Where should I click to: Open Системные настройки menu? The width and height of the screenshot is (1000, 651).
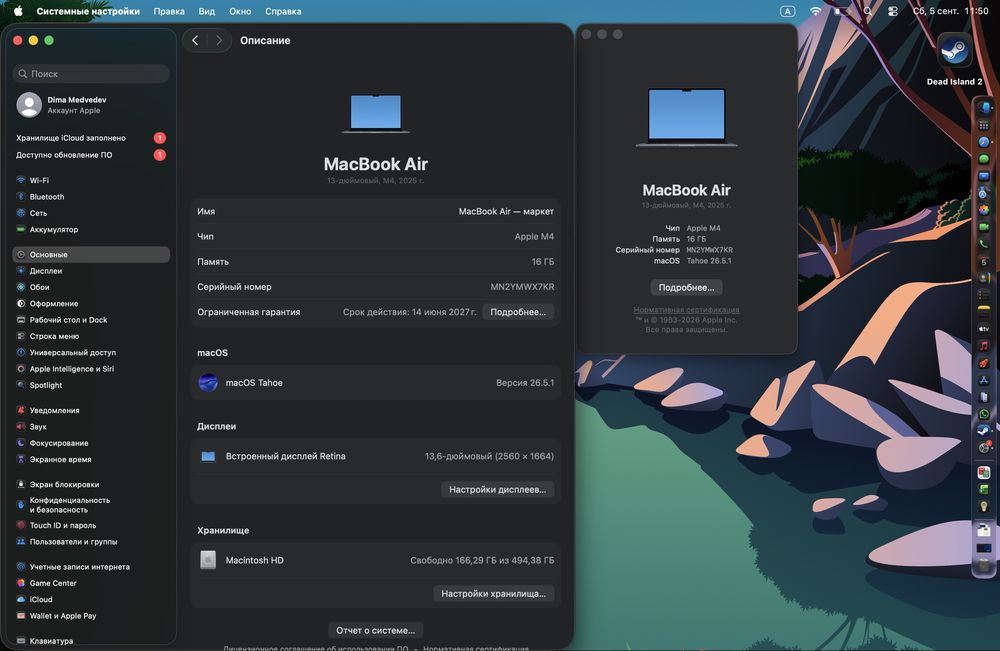tap(88, 11)
